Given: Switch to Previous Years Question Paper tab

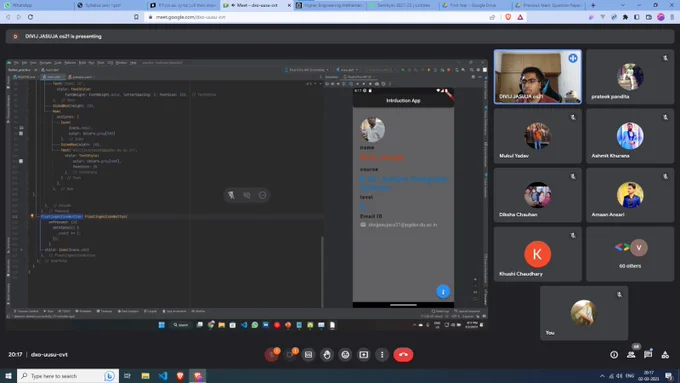Looking at the screenshot, I should pos(549,5).
